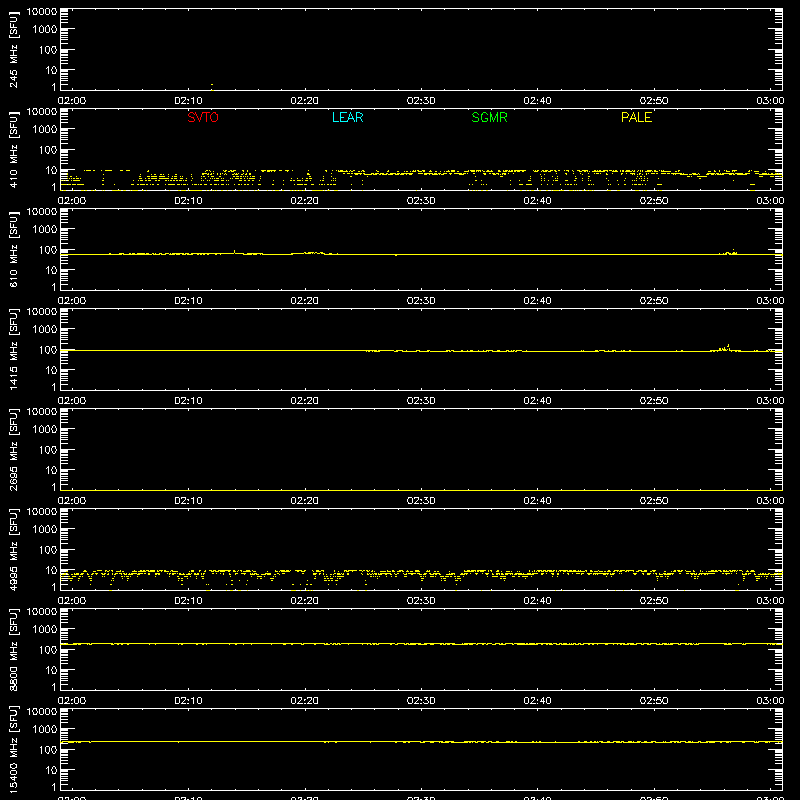Click the 10000 tick label of 8800 MHz panel

(x=42, y=612)
